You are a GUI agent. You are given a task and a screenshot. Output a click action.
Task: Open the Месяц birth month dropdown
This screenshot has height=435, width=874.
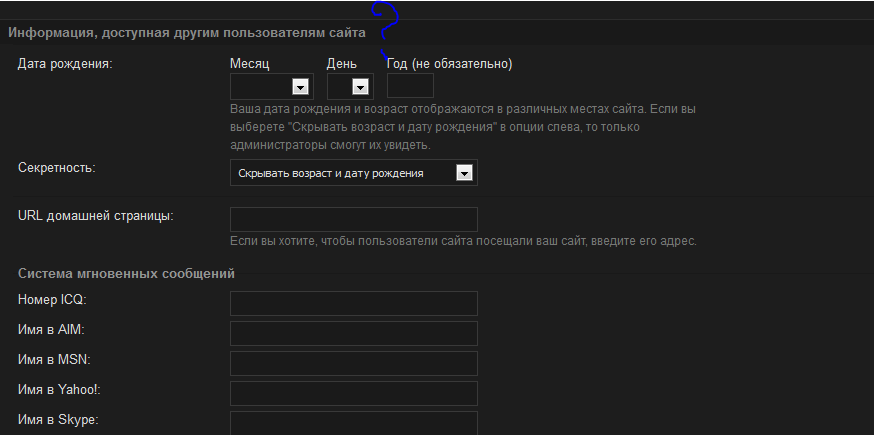271,86
